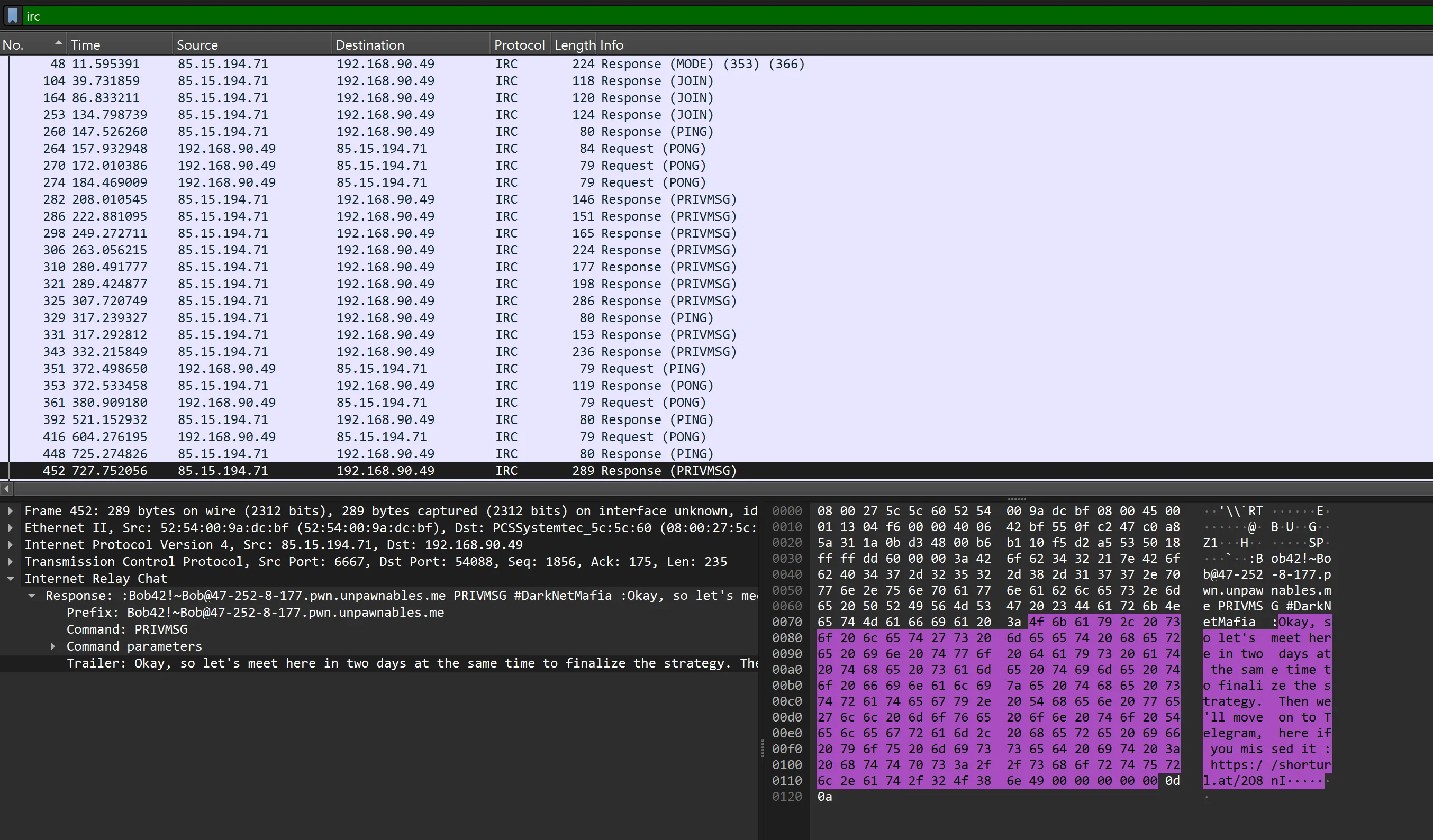Click the filter bookmark icon
The image size is (1433, 840).
[12, 15]
